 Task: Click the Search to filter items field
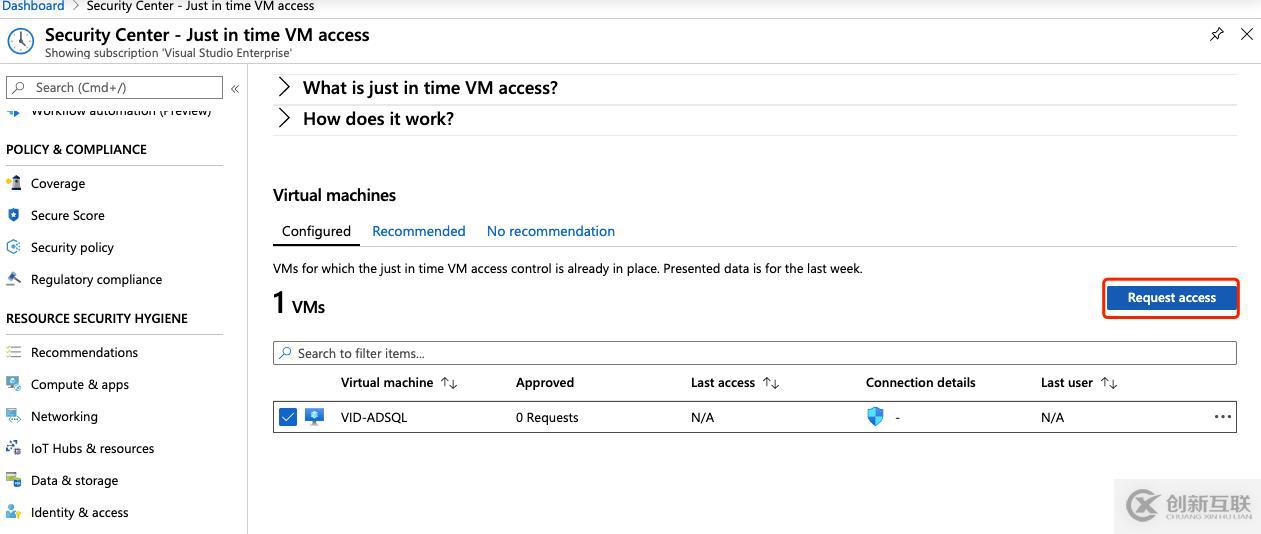pyautogui.click(x=754, y=353)
